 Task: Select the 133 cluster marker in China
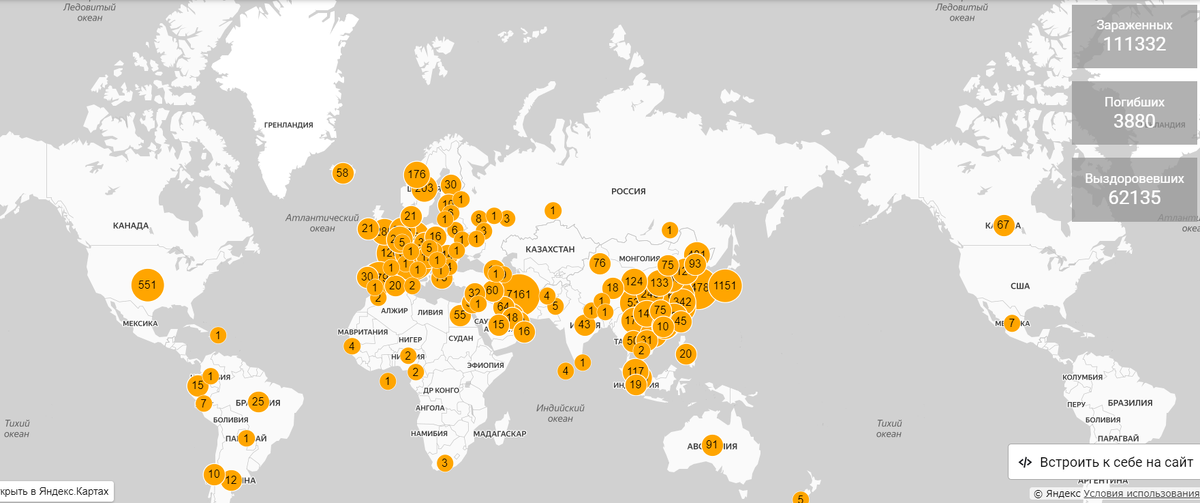point(659,283)
